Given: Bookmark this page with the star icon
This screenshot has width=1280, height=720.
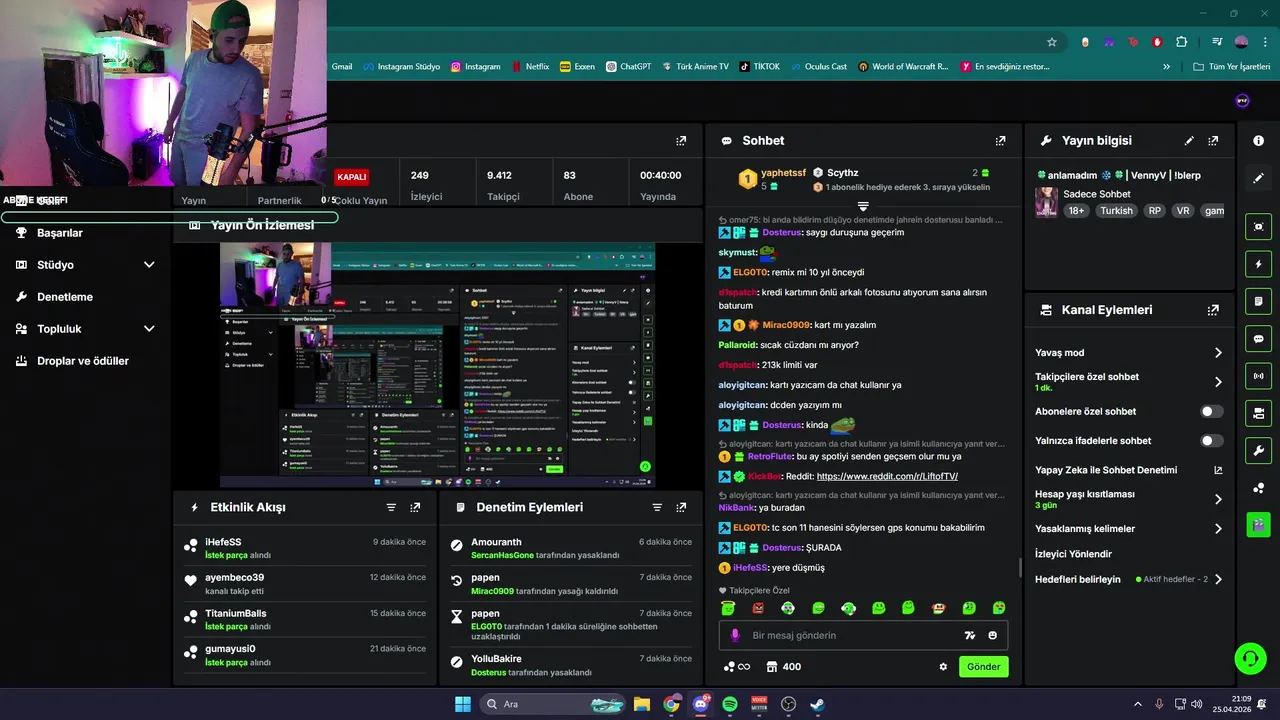Looking at the screenshot, I should (x=1052, y=42).
